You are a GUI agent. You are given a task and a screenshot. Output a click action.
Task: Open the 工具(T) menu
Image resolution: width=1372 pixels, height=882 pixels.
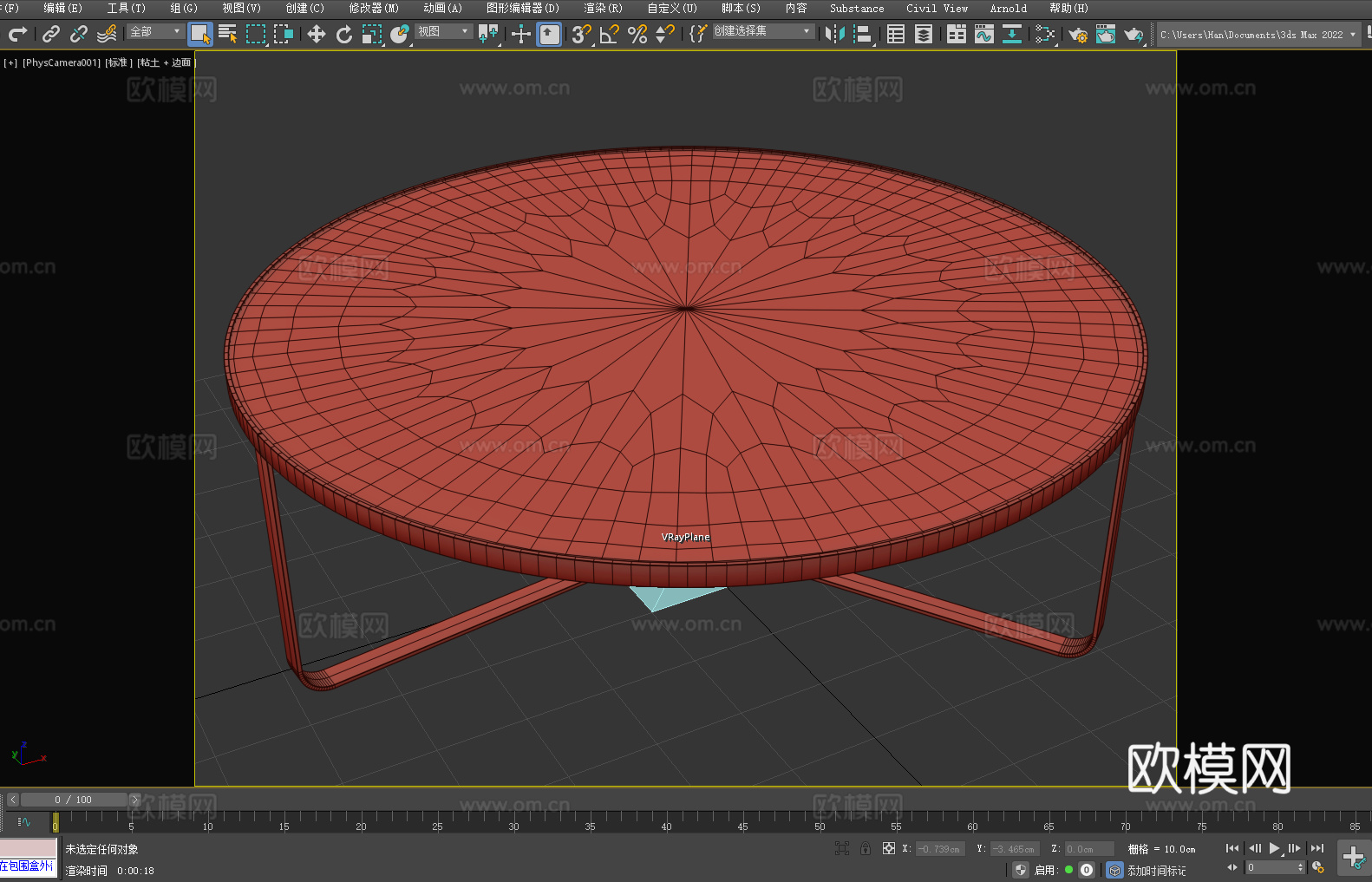[x=127, y=8]
